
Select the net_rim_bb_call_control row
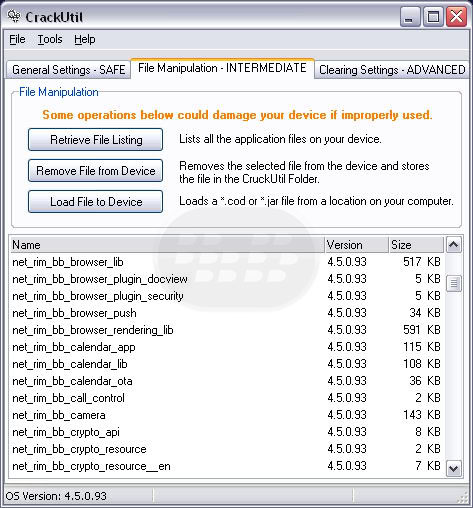(x=227, y=398)
